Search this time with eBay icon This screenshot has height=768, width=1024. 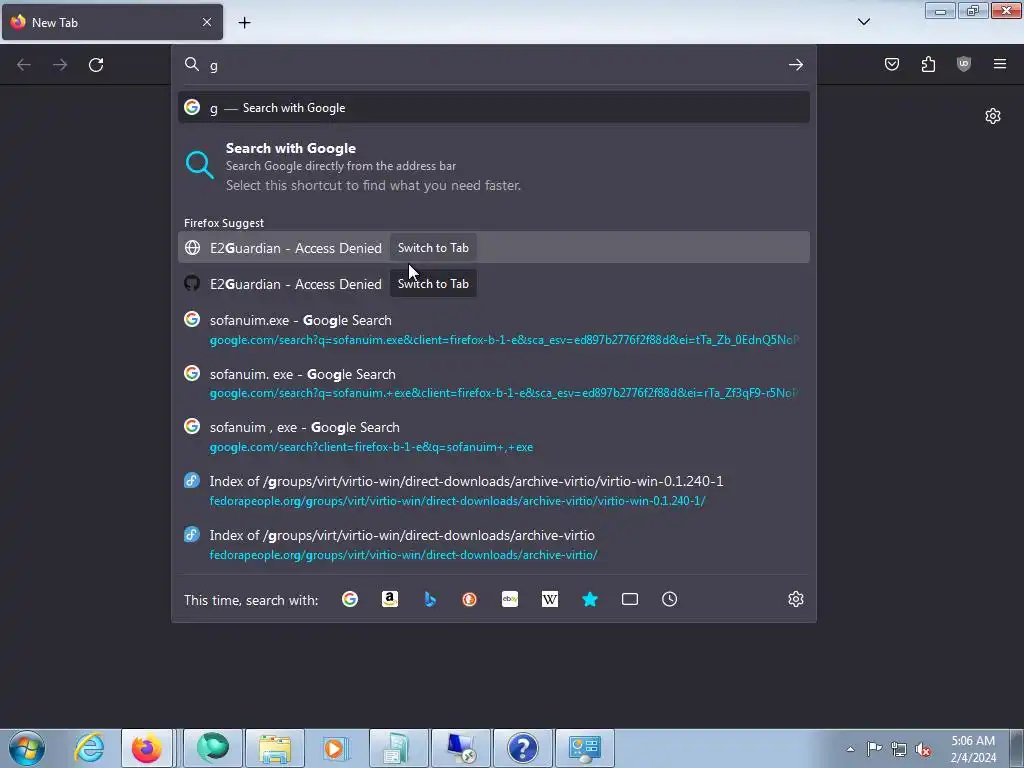pos(510,599)
